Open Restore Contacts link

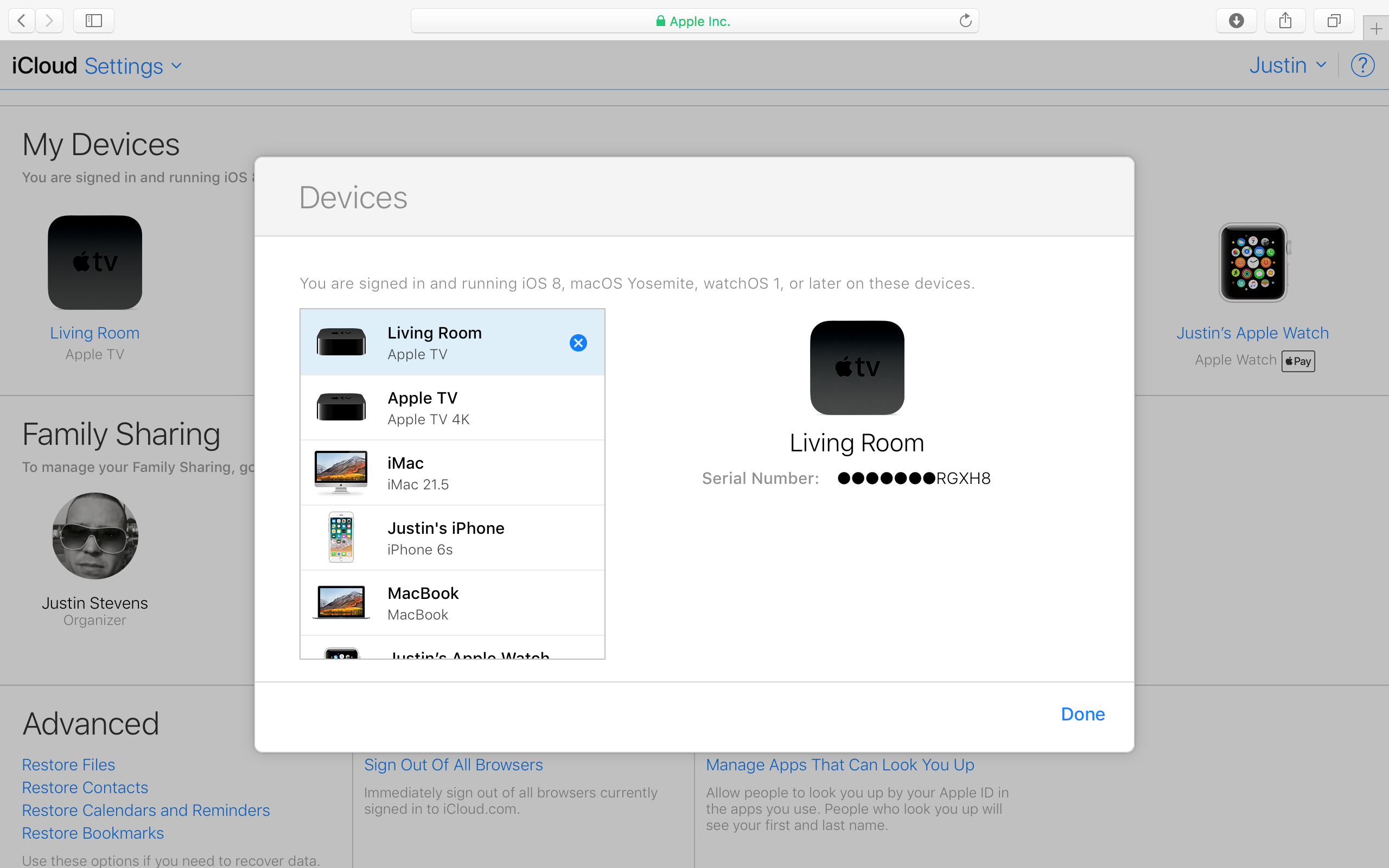(85, 788)
